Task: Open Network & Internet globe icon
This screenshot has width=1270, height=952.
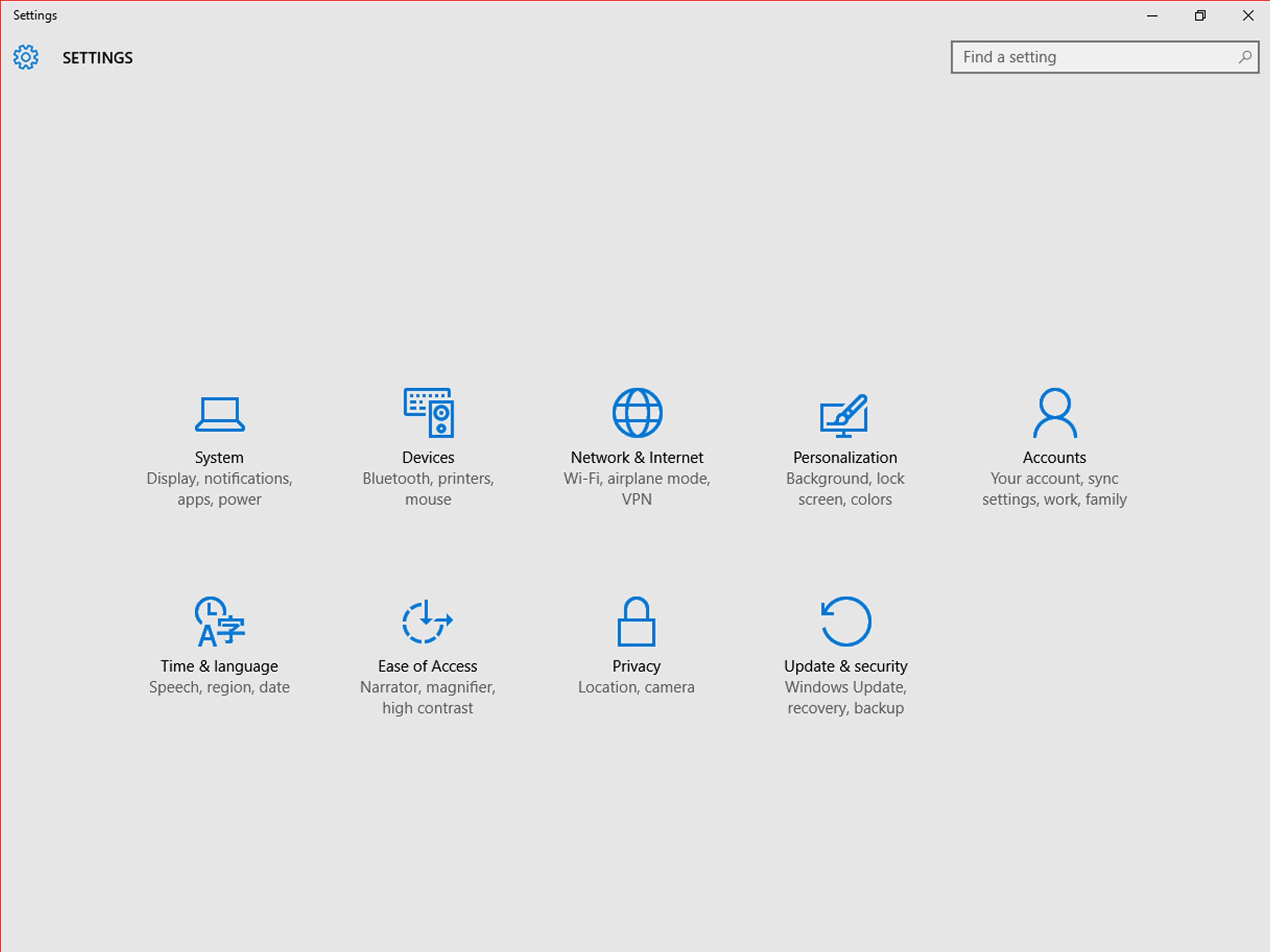Action: 637,413
